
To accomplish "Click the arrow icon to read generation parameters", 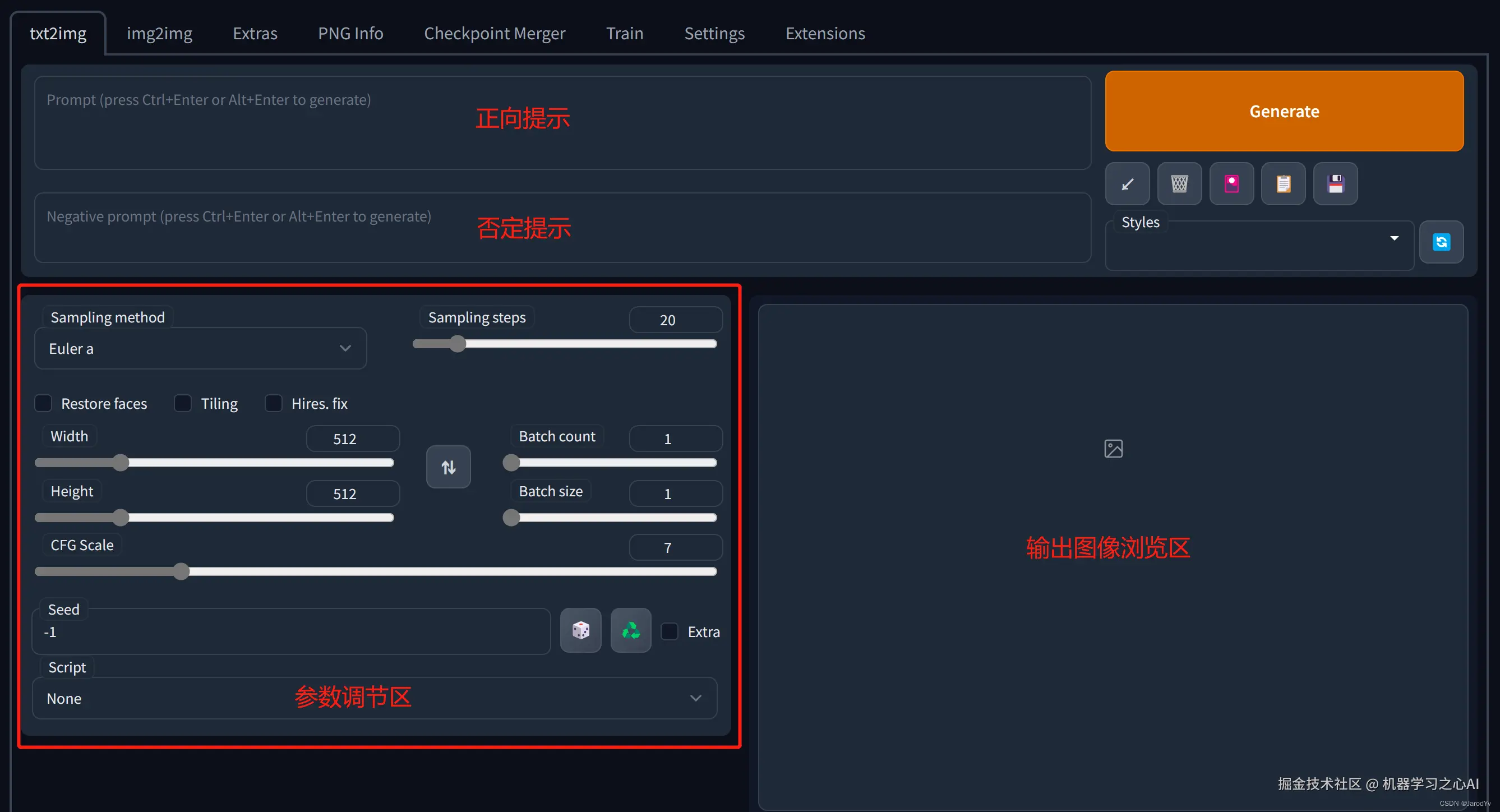I will click(1127, 184).
